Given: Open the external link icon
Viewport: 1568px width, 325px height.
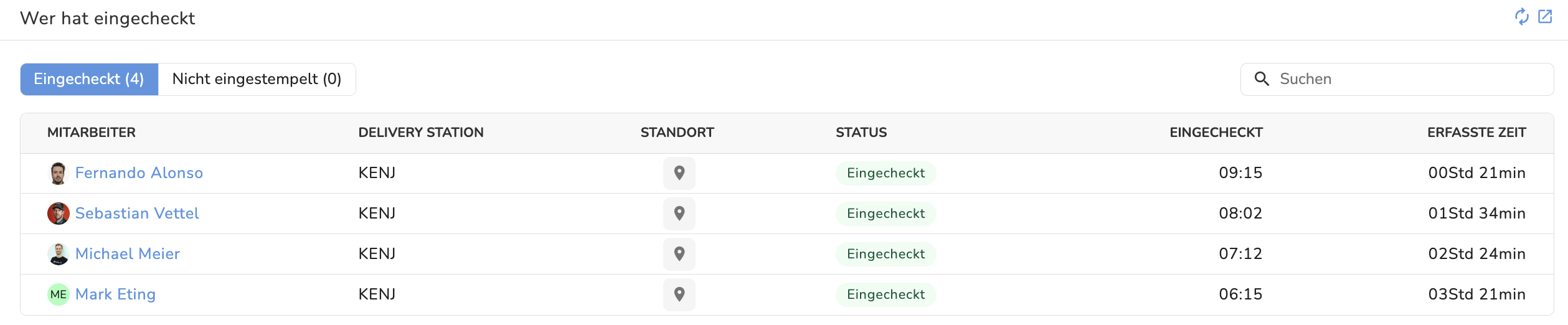Looking at the screenshot, I should (x=1545, y=17).
